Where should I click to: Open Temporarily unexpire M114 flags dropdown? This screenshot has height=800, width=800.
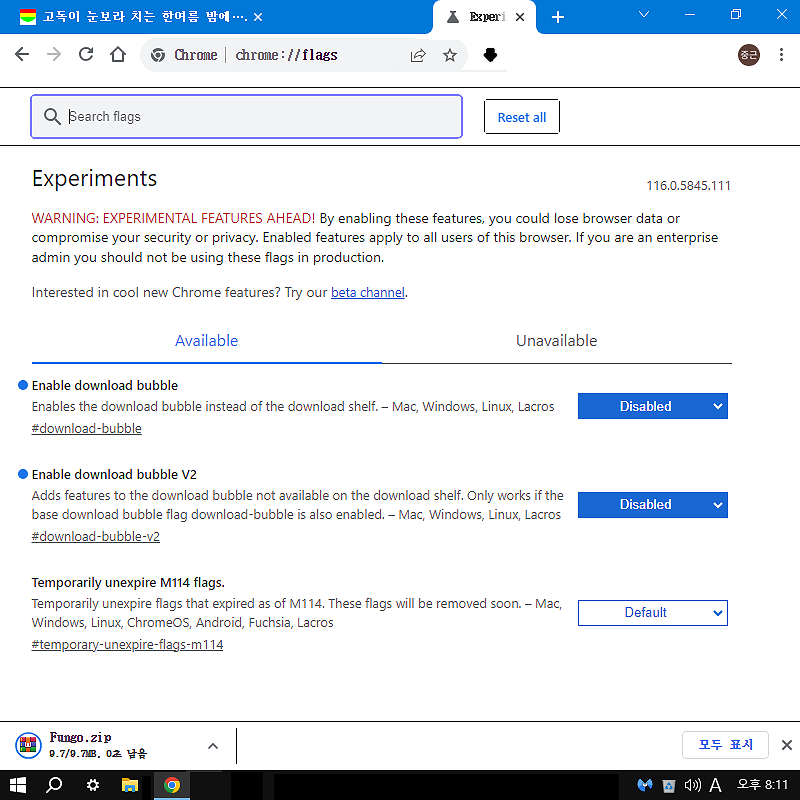point(653,613)
